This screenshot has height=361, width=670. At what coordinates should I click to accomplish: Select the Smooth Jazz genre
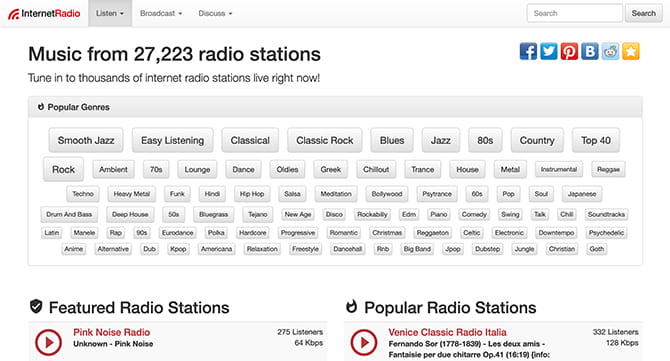pos(86,140)
